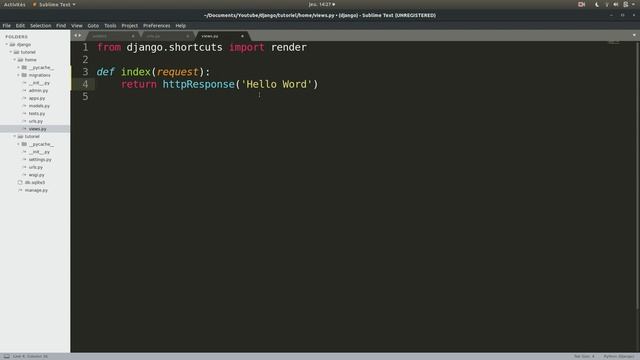Open the Selection menu

click(x=40, y=26)
